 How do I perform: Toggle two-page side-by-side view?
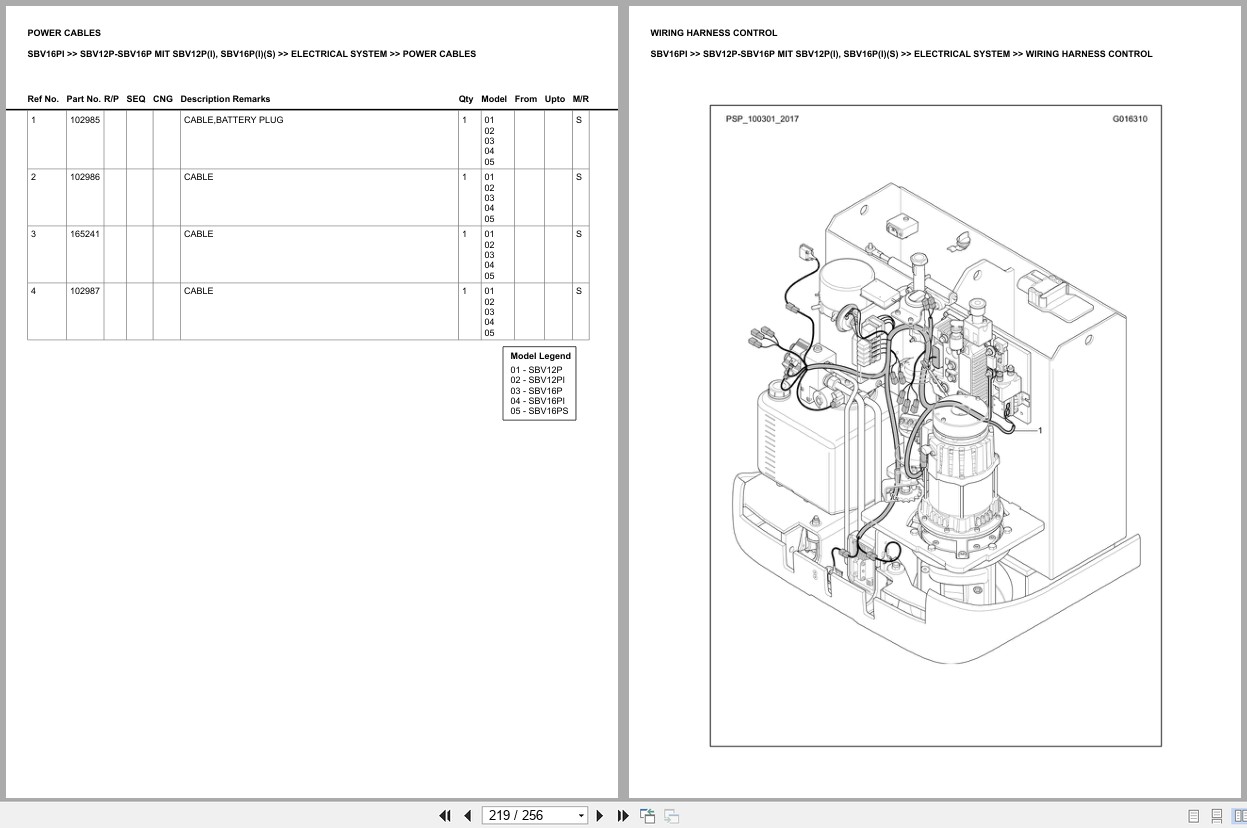click(1239, 815)
